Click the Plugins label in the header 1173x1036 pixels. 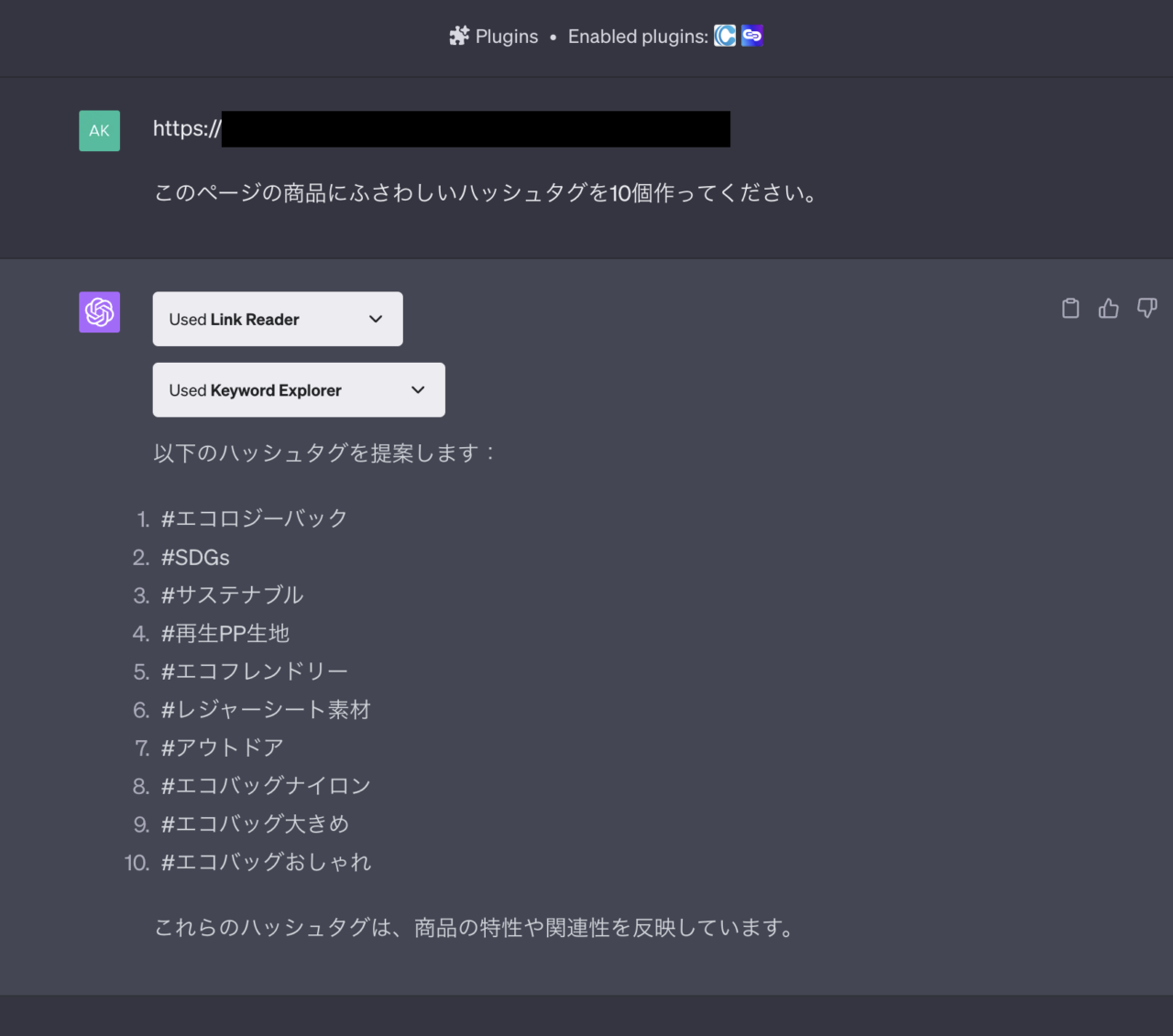(x=507, y=37)
